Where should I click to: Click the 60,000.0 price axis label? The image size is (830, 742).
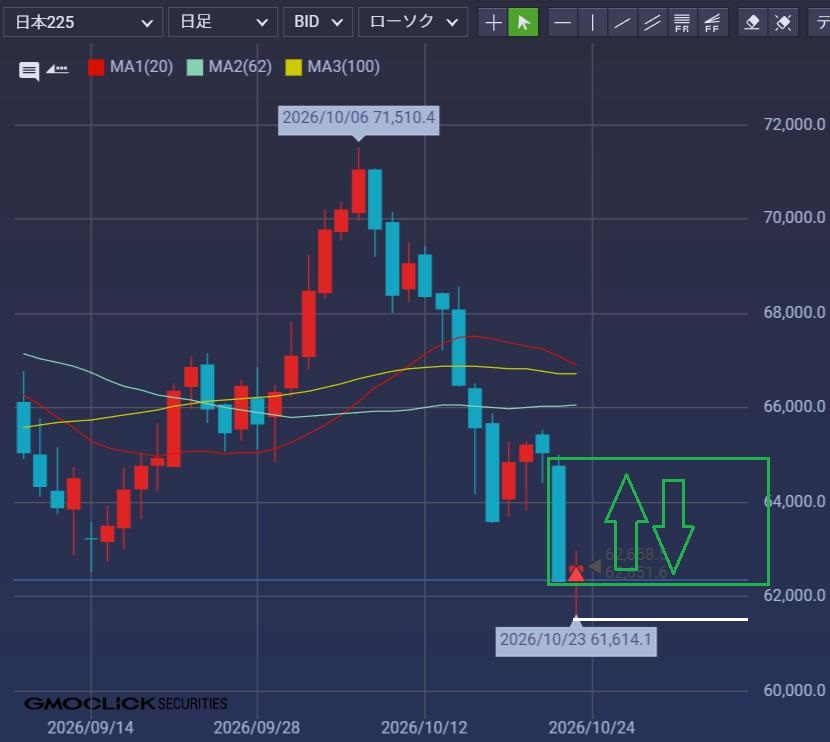(x=794, y=690)
